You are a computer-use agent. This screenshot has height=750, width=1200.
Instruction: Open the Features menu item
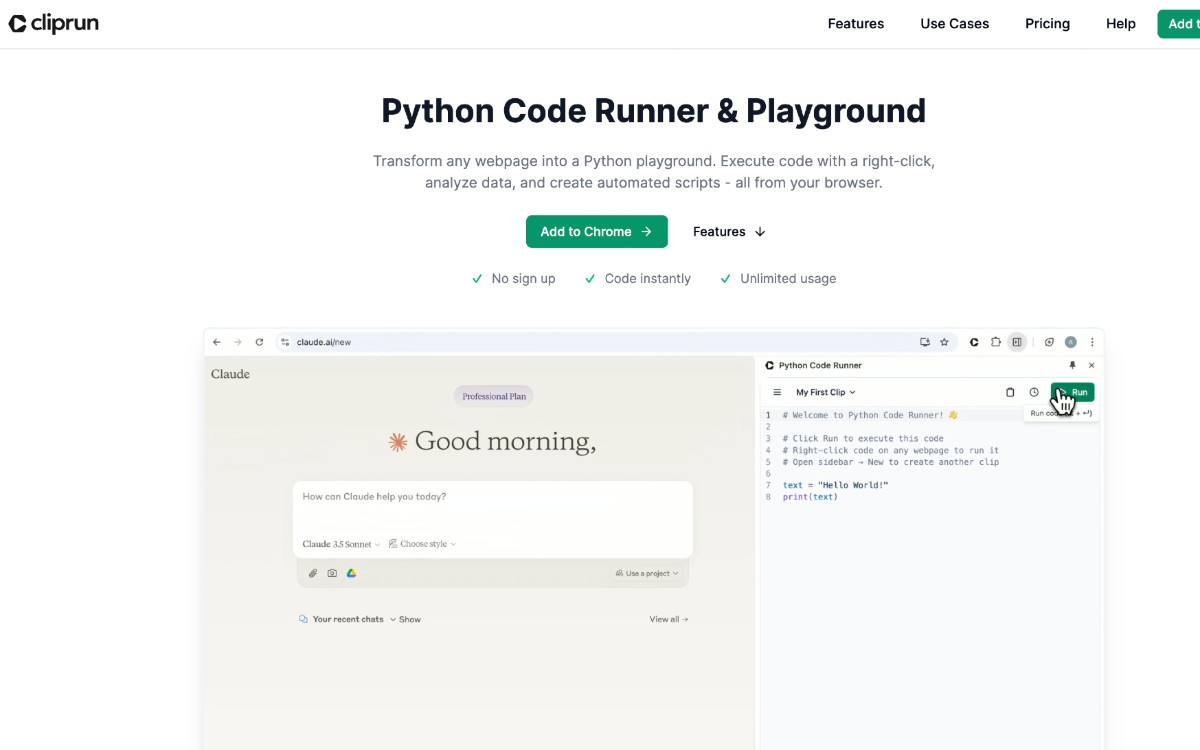click(x=855, y=24)
